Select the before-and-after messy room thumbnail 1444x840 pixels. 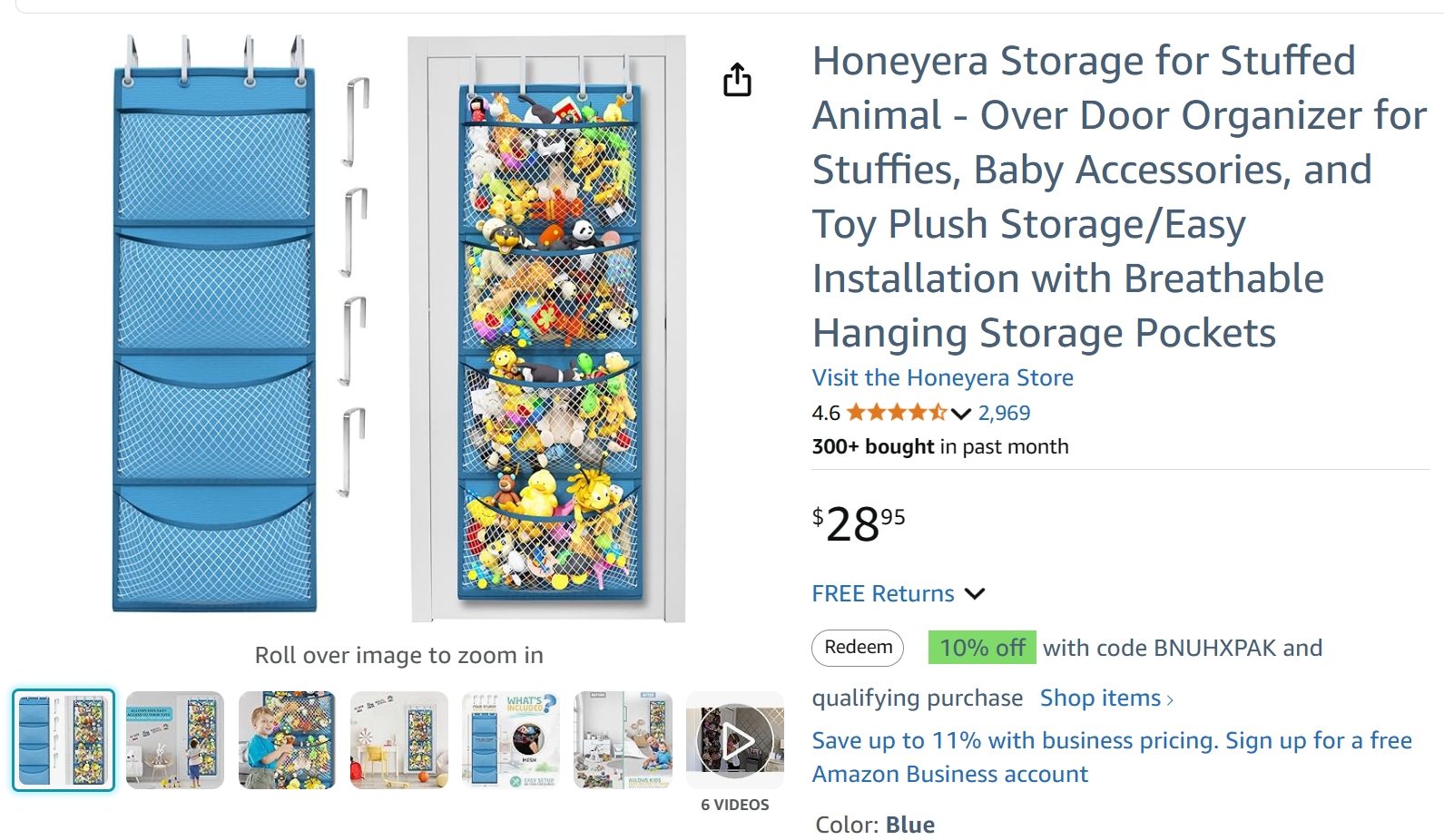click(624, 740)
